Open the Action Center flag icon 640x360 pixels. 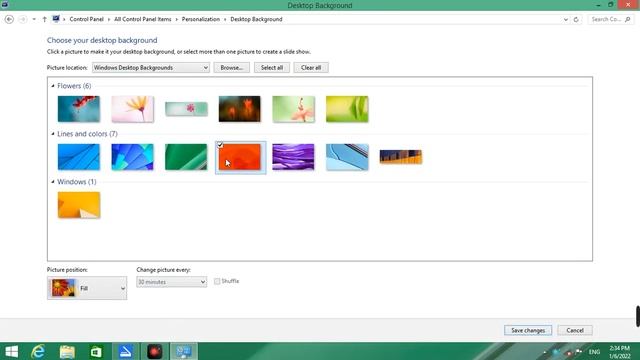tap(578, 352)
